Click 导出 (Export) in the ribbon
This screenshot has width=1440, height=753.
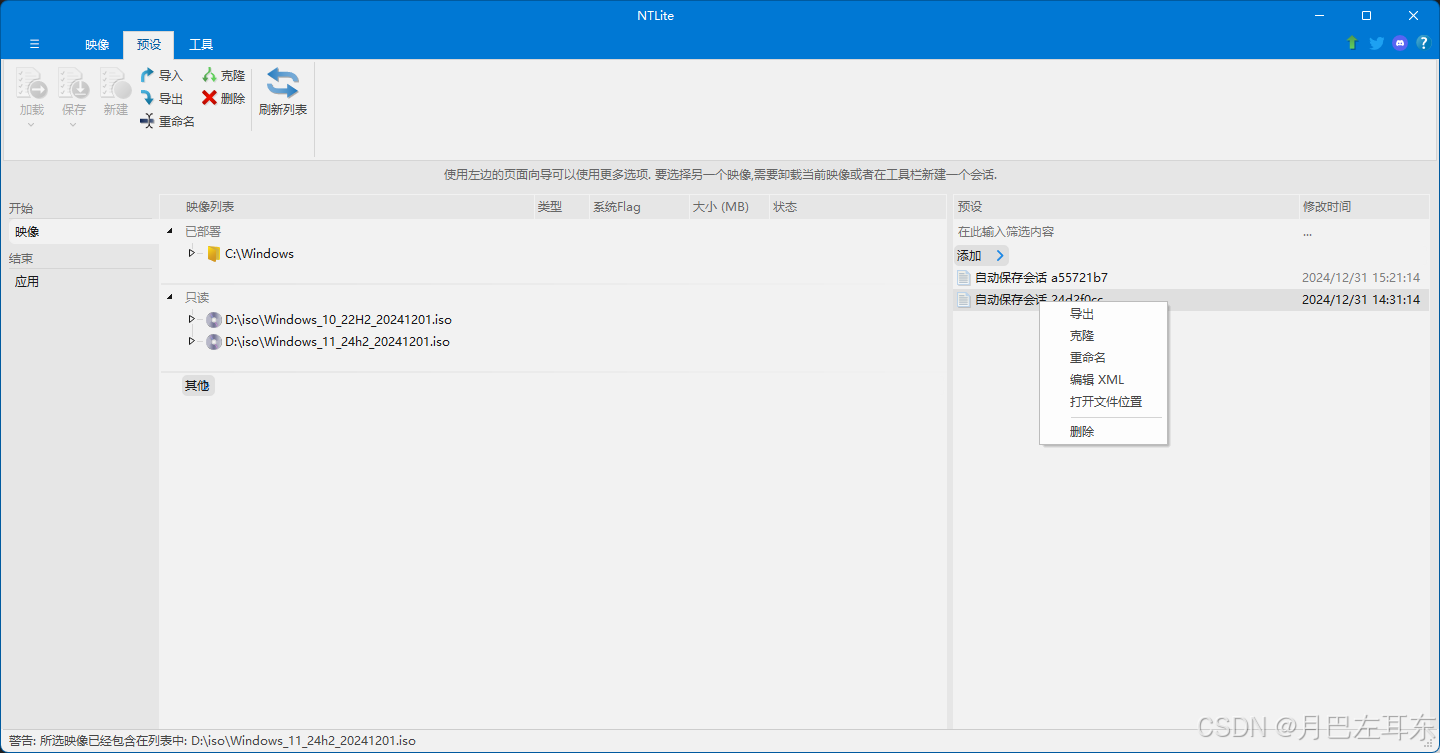[162, 98]
